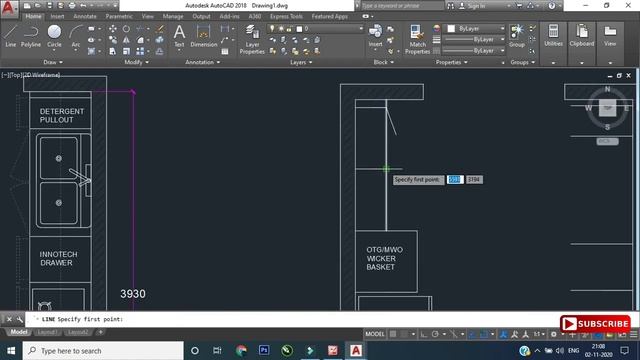Screen dimensions: 640x360
Task: Click the Plot (print) quick access icon
Action: coord(72,6)
